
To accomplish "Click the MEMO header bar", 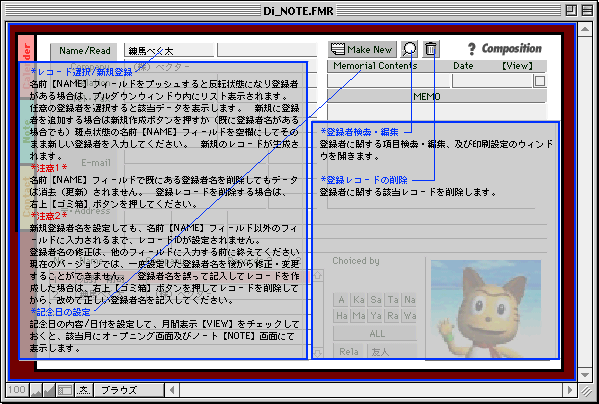I will [437, 97].
